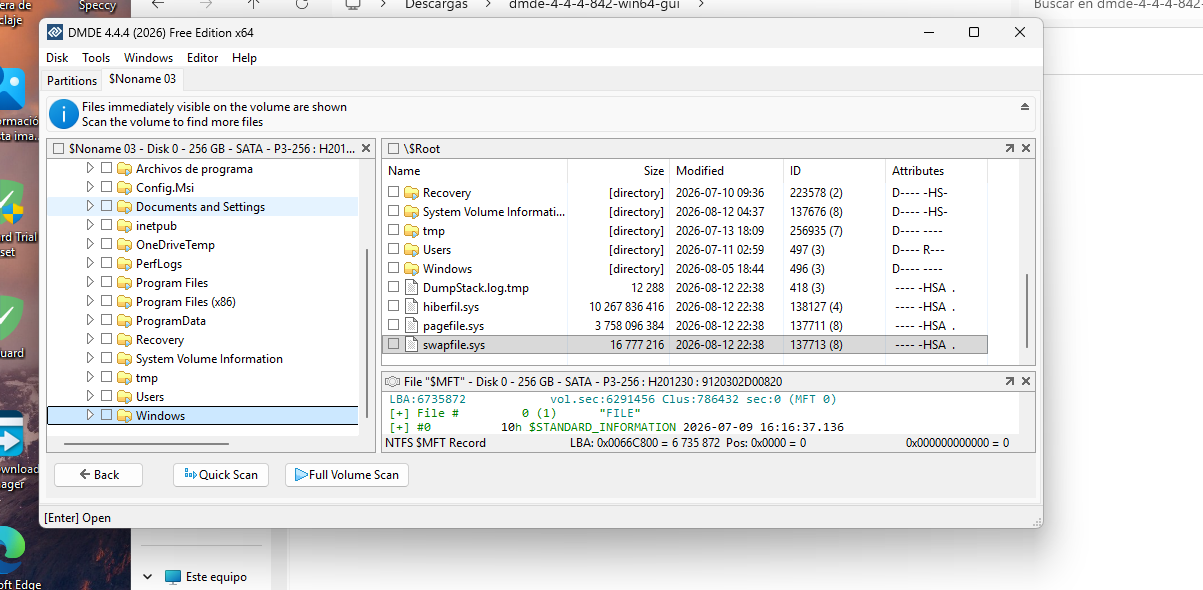The image size is (1203, 590).
Task: Expand the [+] File # record line
Action: point(400,413)
